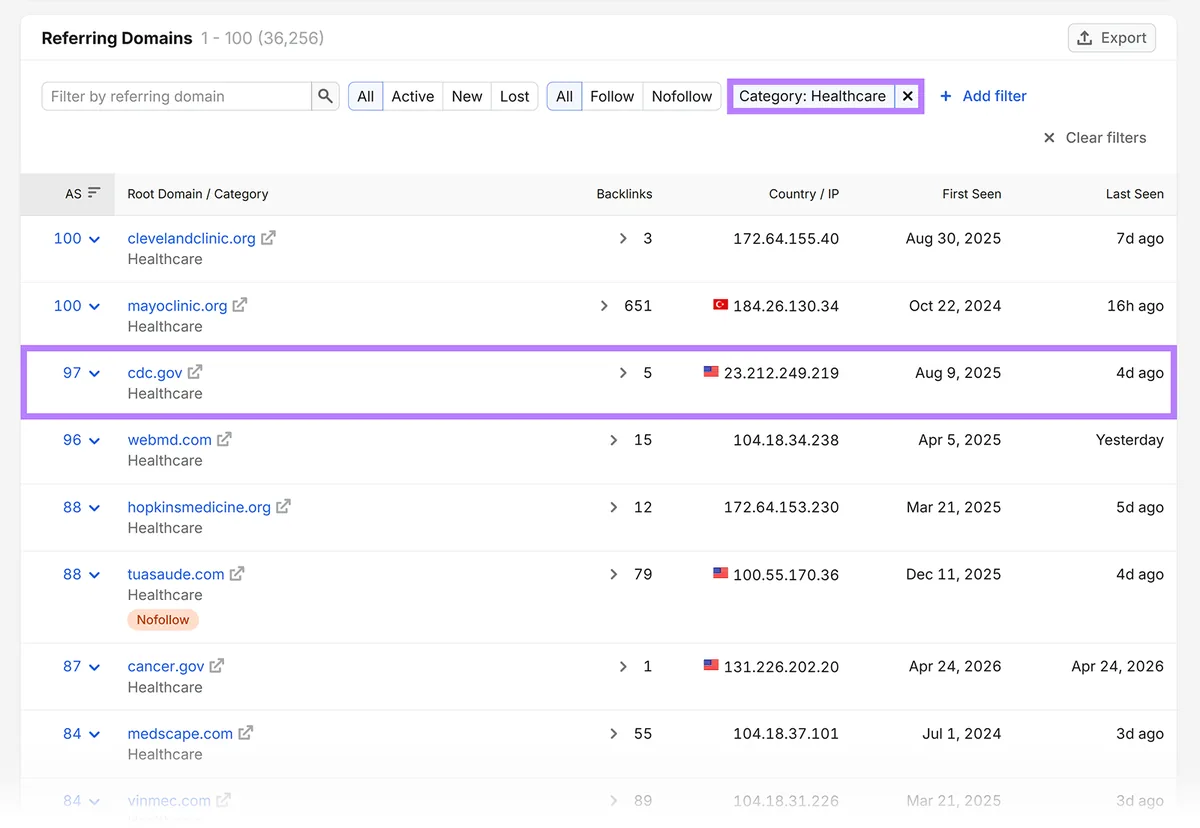Click Add filter
The image size is (1200, 828).
983,96
